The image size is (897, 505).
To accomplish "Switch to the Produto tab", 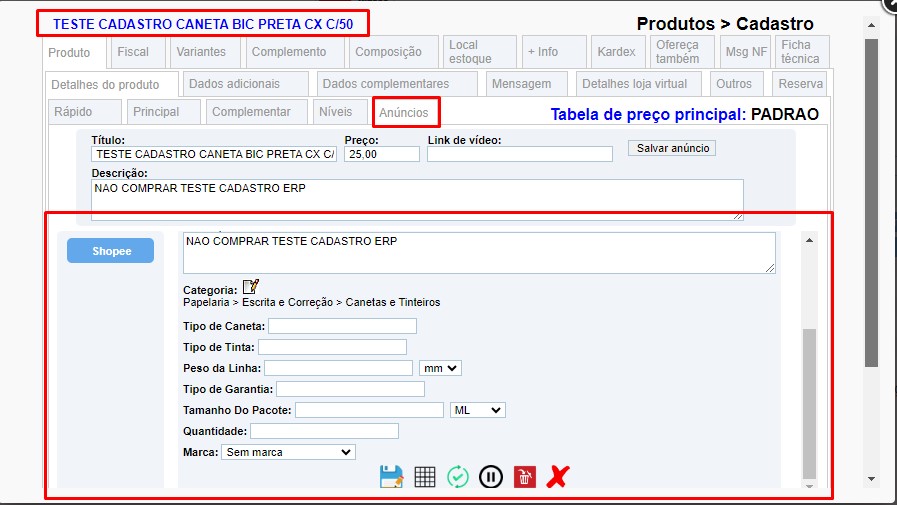I will coord(74,53).
